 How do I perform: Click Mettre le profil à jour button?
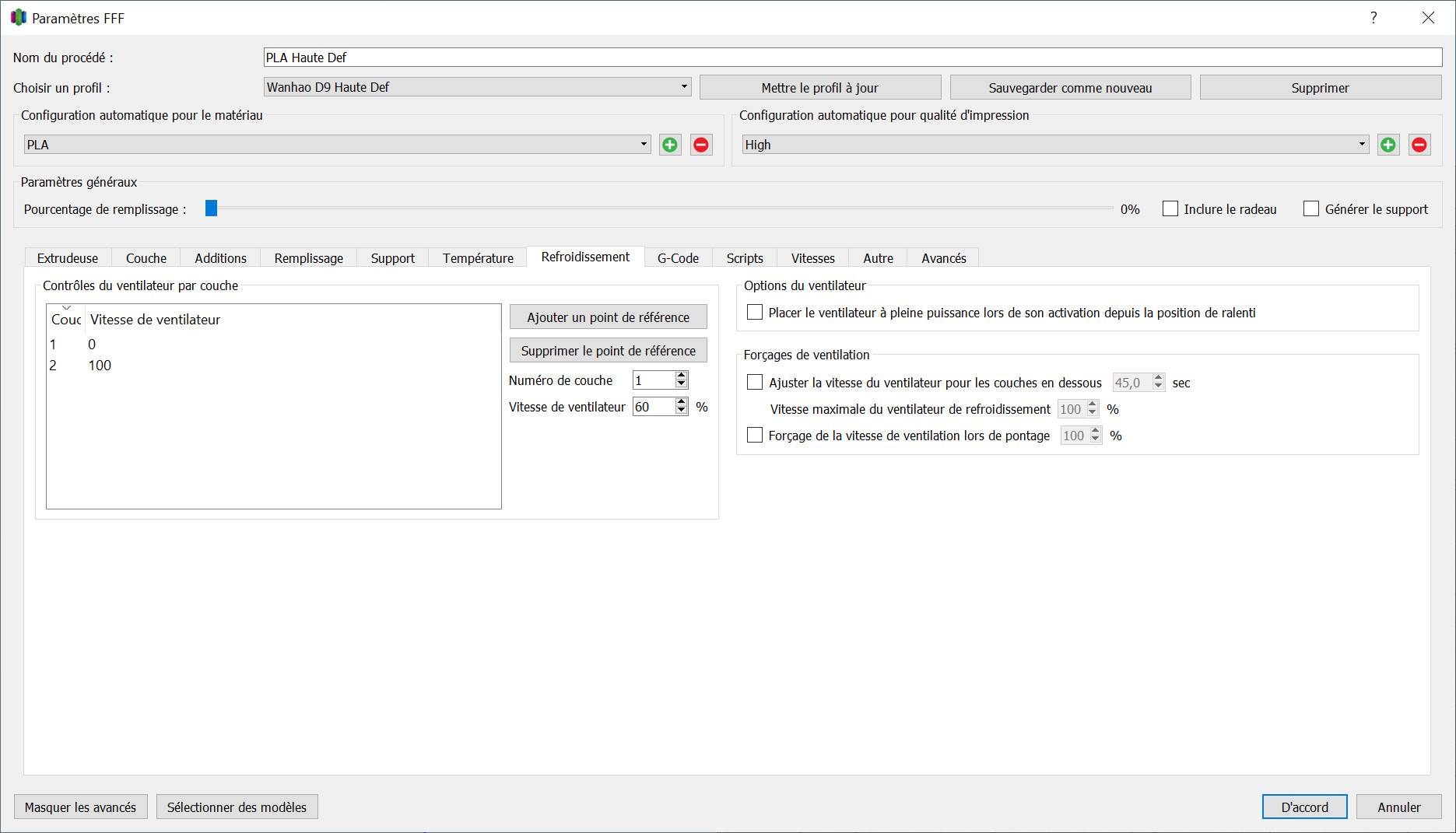pos(820,88)
